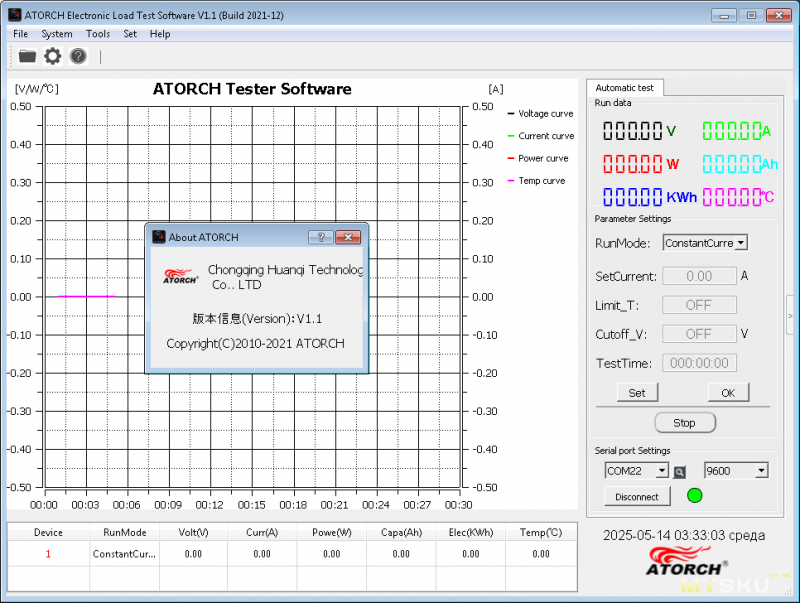Image resolution: width=800 pixels, height=603 pixels.
Task: Expand the RunMode dropdown
Action: (741, 243)
